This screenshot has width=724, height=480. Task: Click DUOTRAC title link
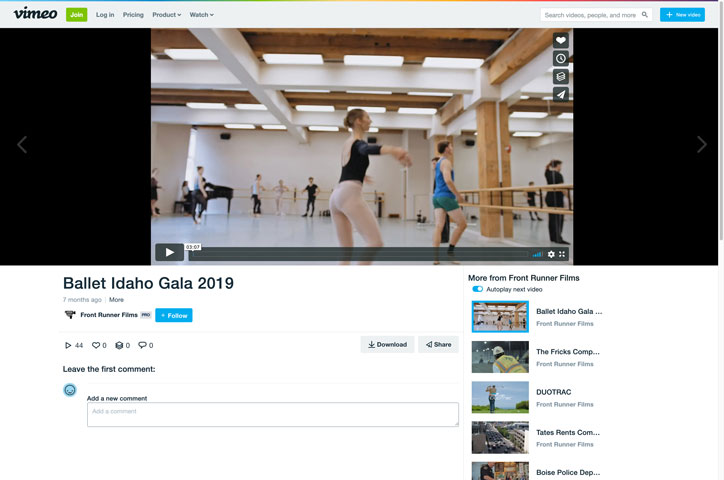pos(554,392)
